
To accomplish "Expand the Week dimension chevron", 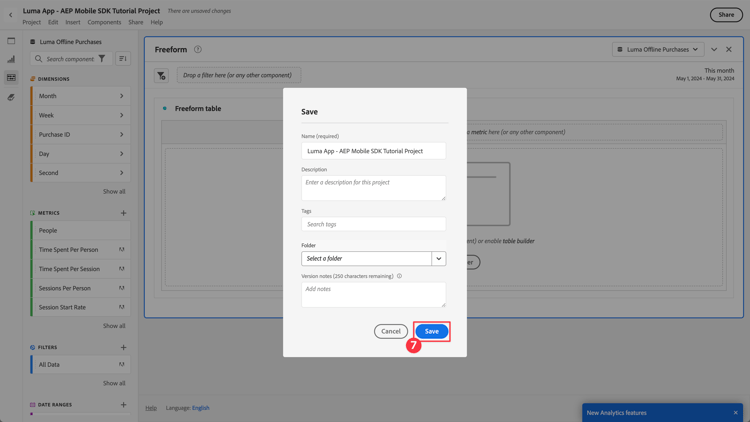I will click(121, 115).
